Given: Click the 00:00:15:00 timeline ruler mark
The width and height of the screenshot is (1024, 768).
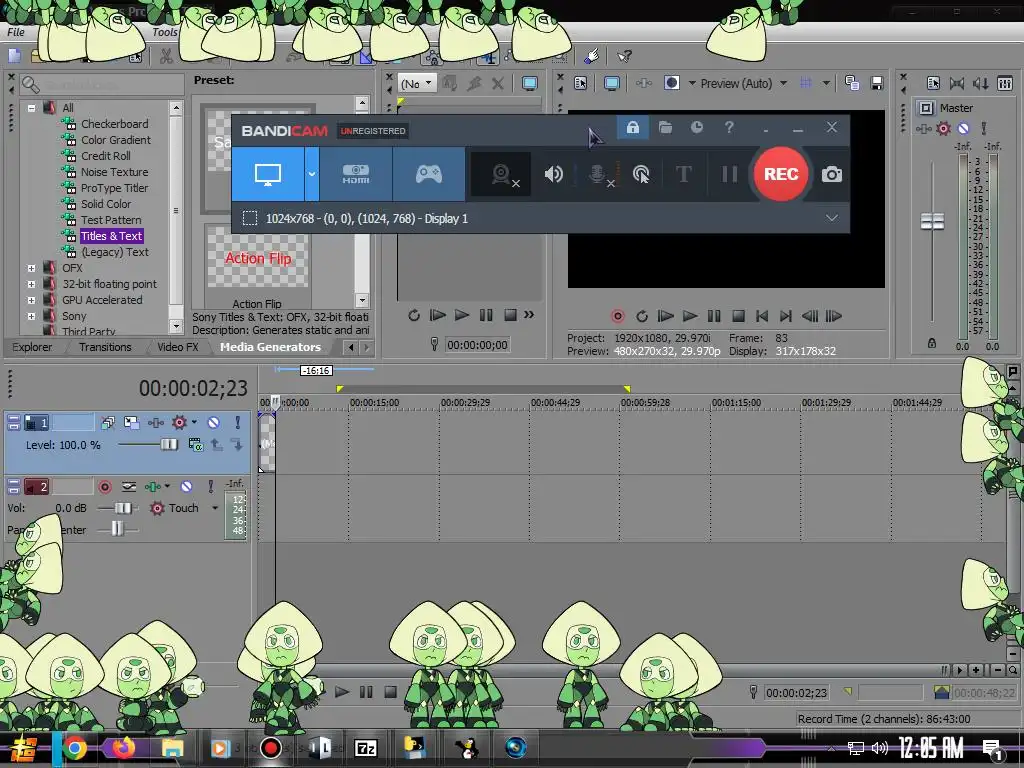Looking at the screenshot, I should coord(374,402).
